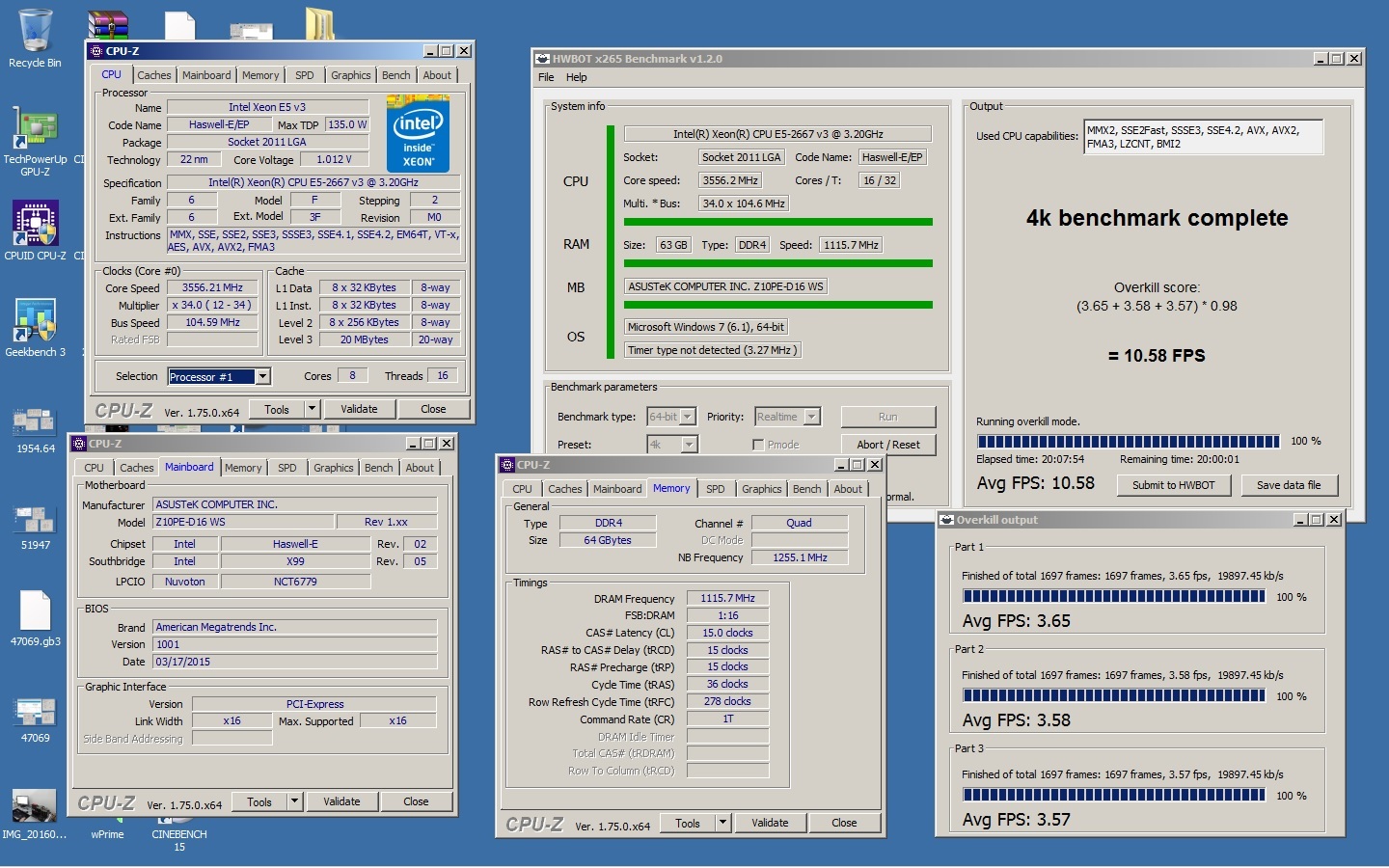Toggle the Pmode checkbox

(x=758, y=445)
